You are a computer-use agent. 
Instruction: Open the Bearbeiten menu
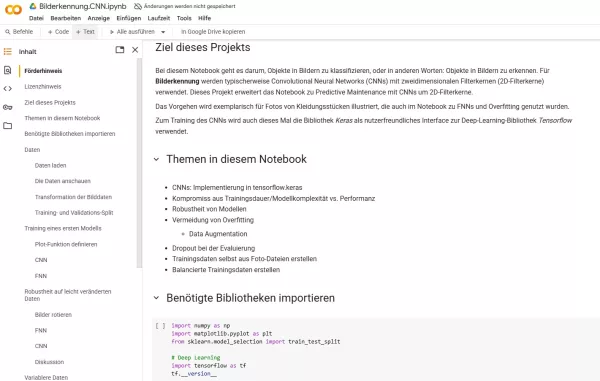66,18
